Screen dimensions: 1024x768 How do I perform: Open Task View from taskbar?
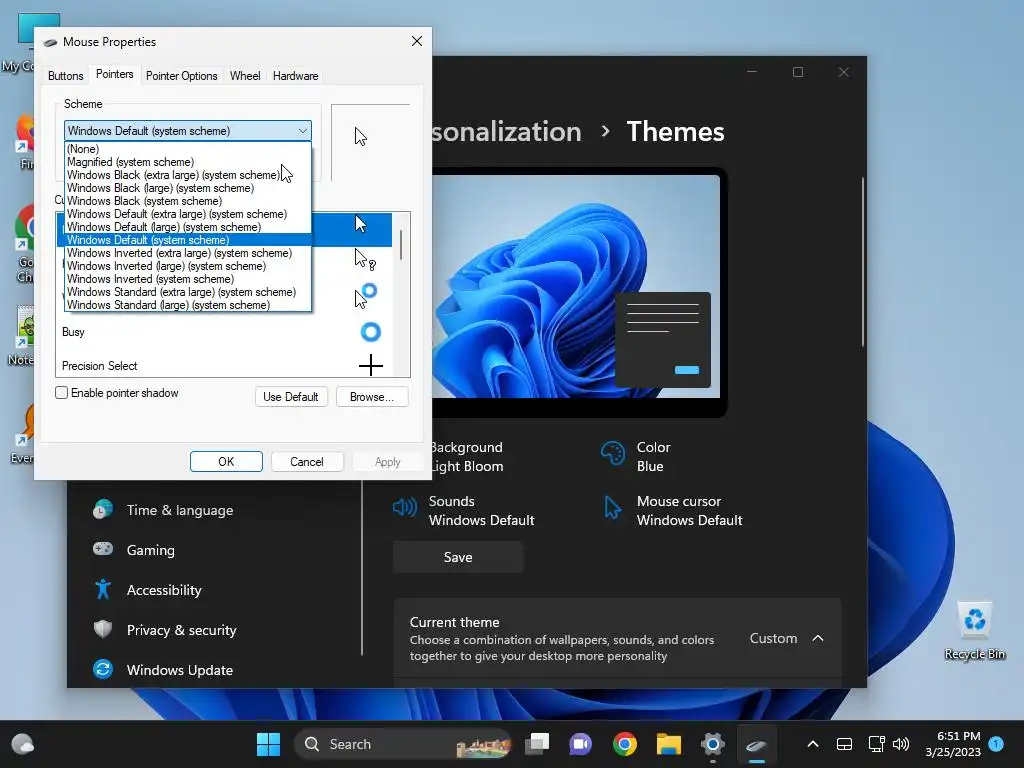537,744
